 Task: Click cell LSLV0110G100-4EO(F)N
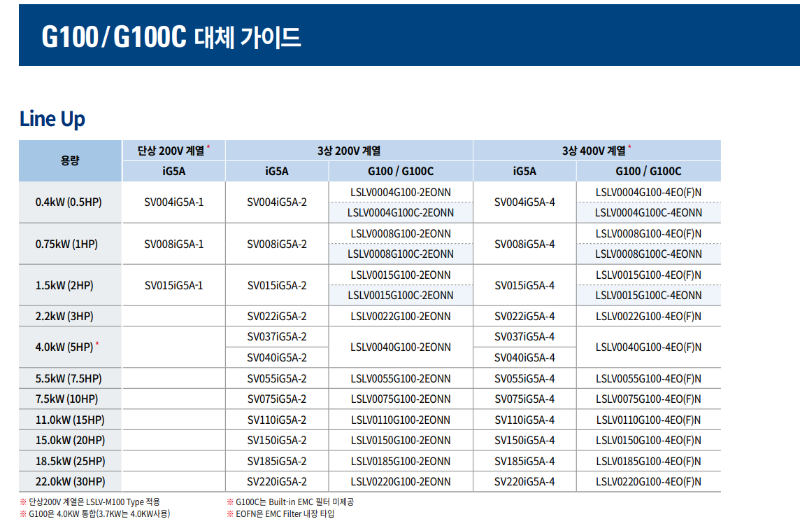tap(648, 420)
